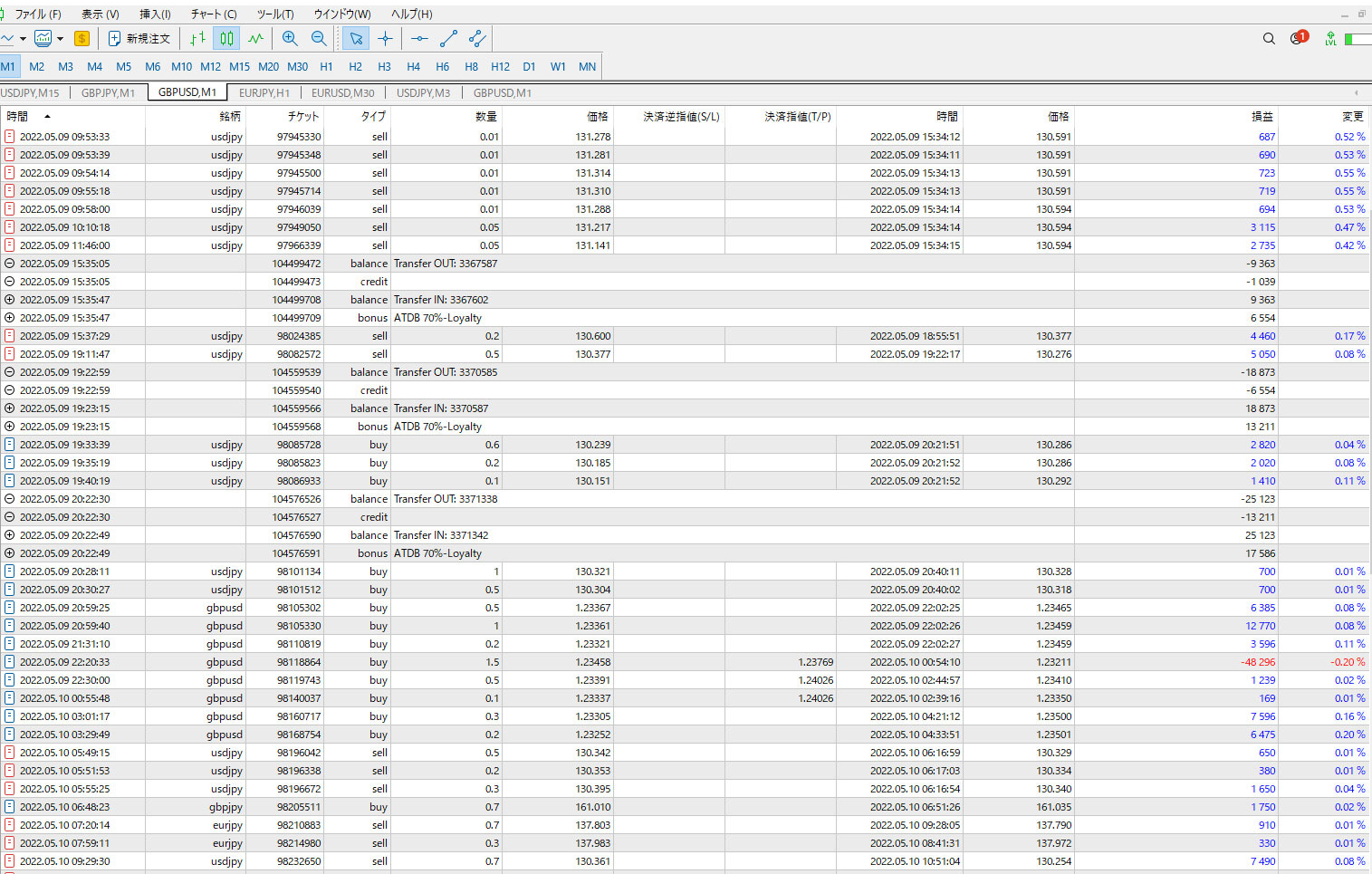Viewport: 1372px width, 874px height.
Task: Click the bar chart style icon
Action: [x=197, y=38]
